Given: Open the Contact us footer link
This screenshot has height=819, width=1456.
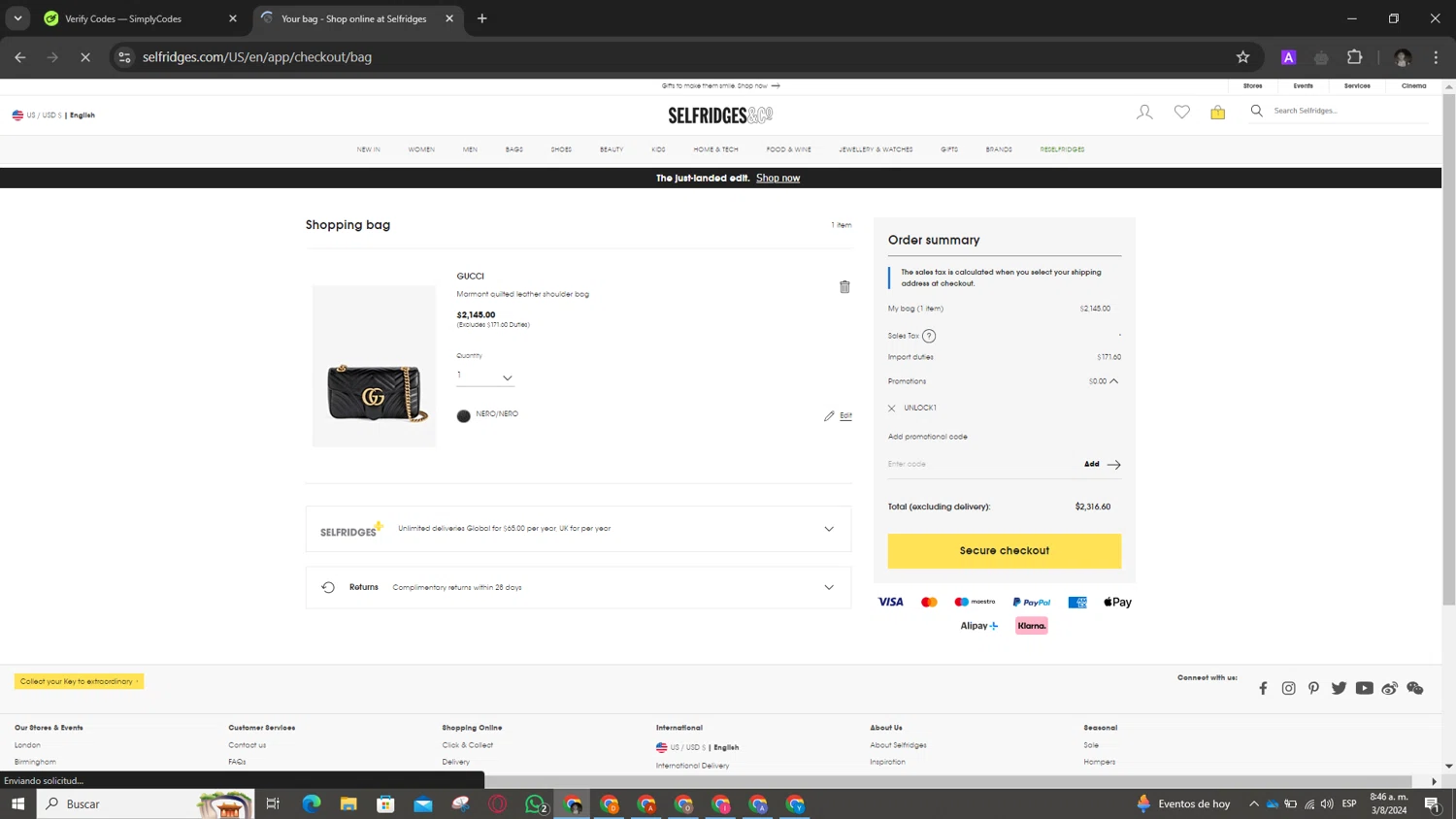Looking at the screenshot, I should [x=247, y=745].
